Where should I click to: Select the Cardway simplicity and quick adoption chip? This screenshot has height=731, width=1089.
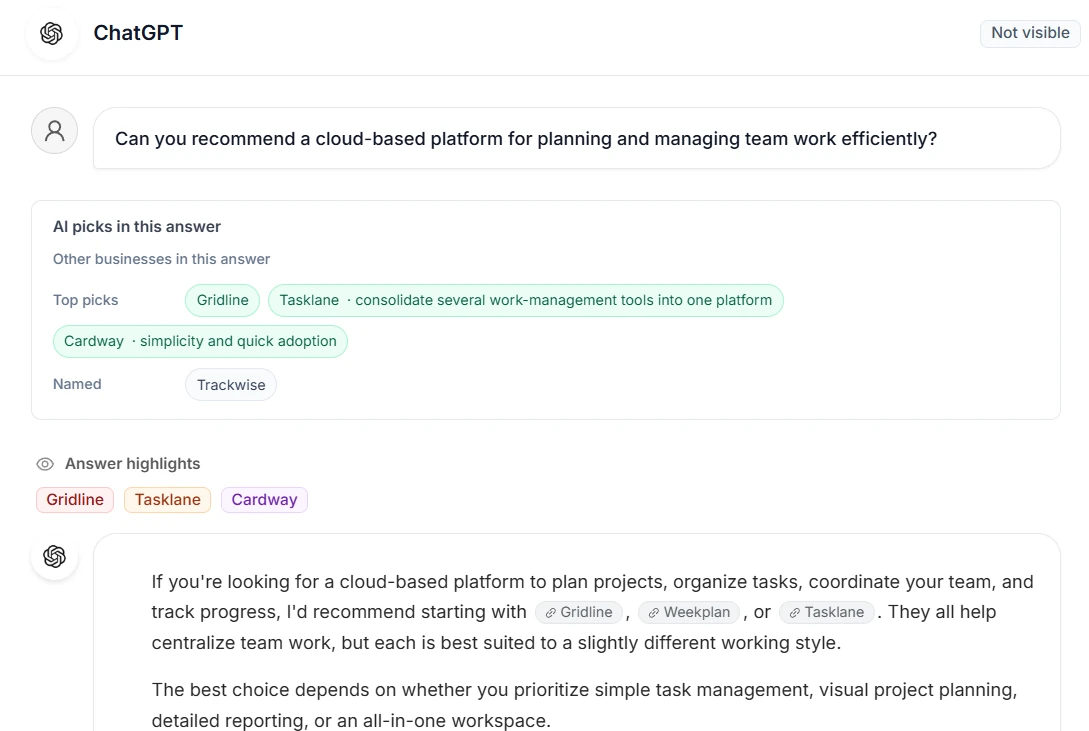[x=200, y=342]
